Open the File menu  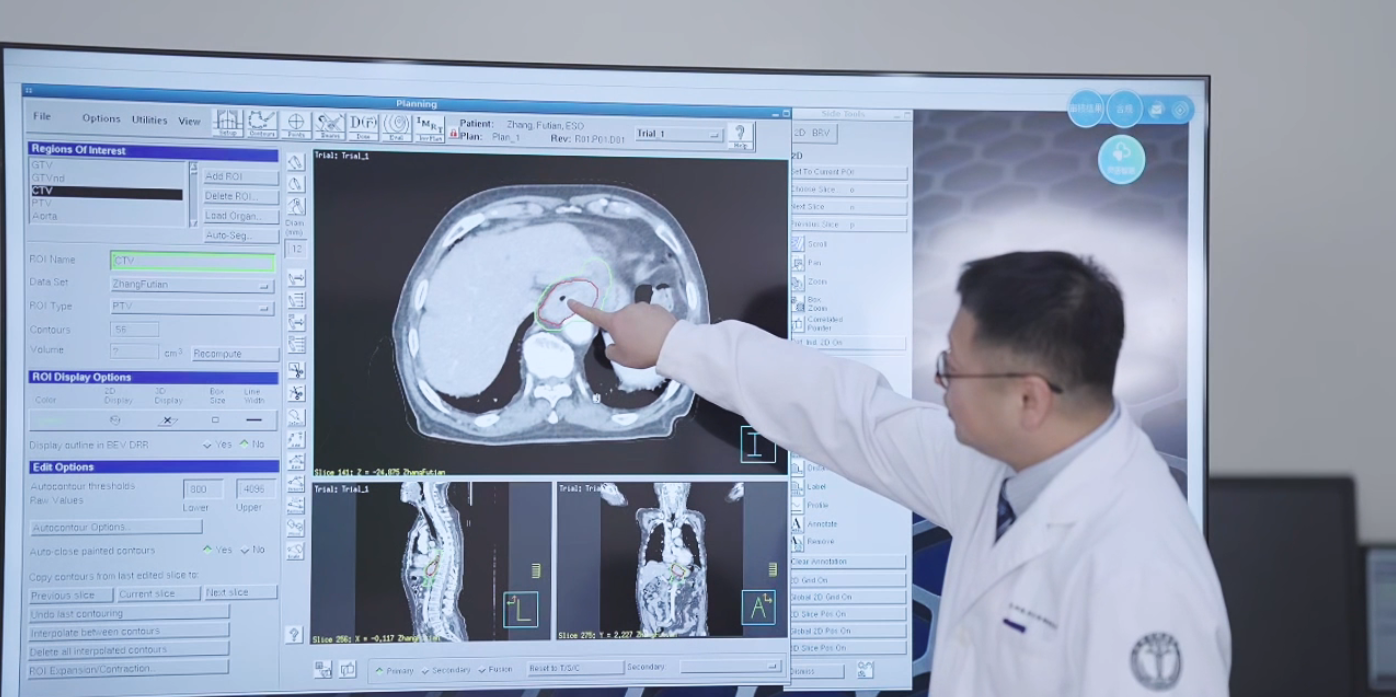coord(42,116)
